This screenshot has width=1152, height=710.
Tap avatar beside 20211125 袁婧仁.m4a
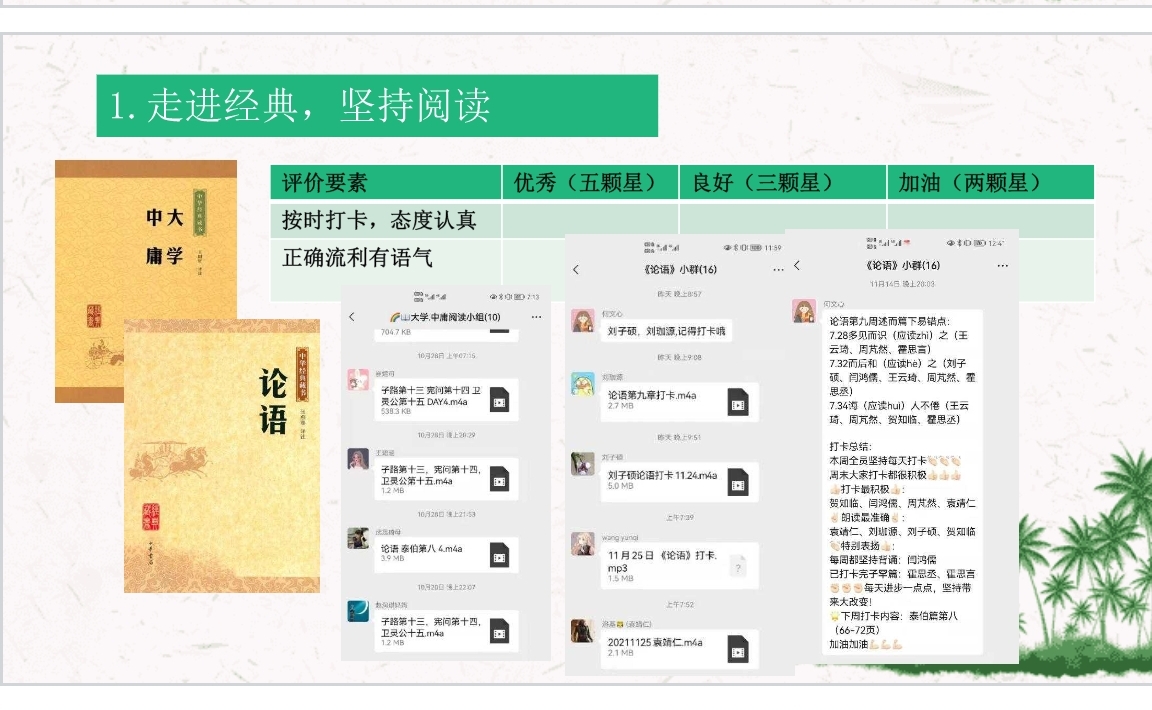point(583,631)
